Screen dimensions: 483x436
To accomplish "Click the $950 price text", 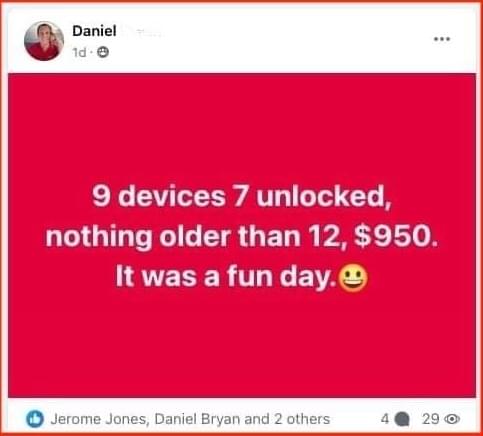I will (396, 235).
